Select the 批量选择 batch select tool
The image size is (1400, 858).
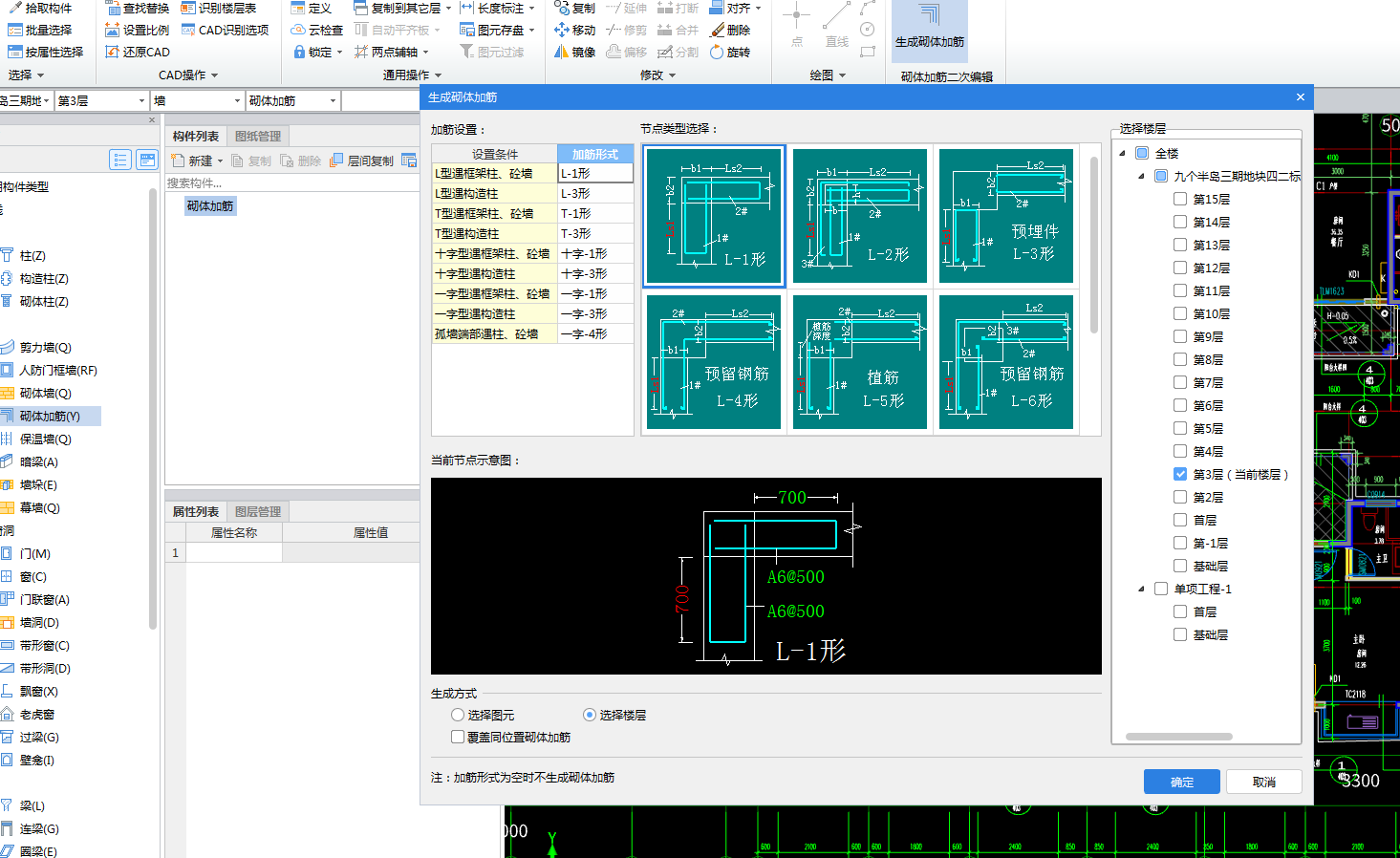pos(39,30)
